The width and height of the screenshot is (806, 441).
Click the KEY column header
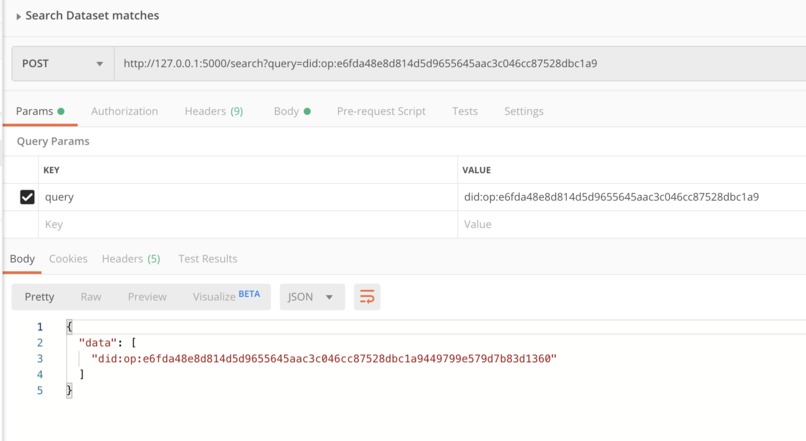pos(51,170)
